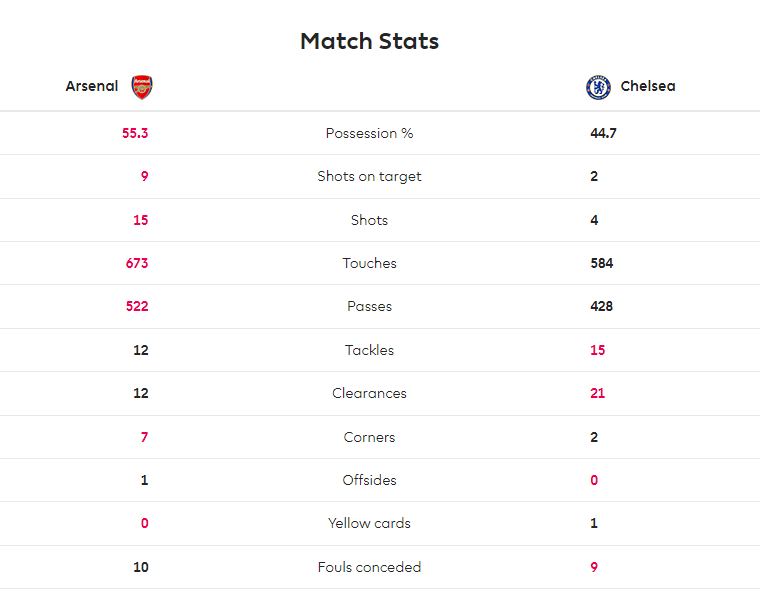Click Arsenal's 673 touches figure
The height and width of the screenshot is (615, 760).
[x=137, y=263]
